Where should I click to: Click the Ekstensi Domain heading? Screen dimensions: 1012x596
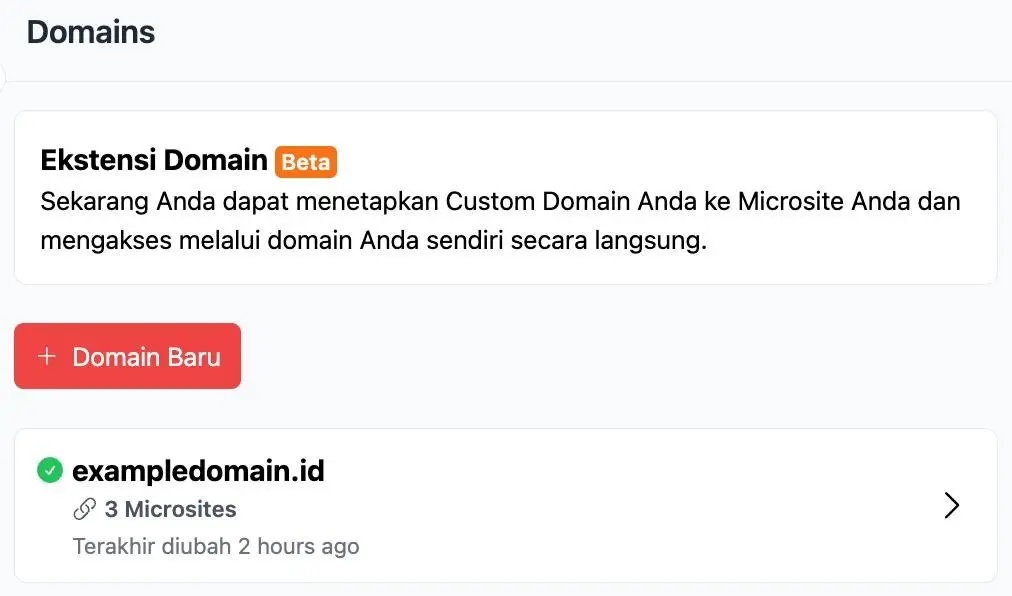click(x=154, y=160)
